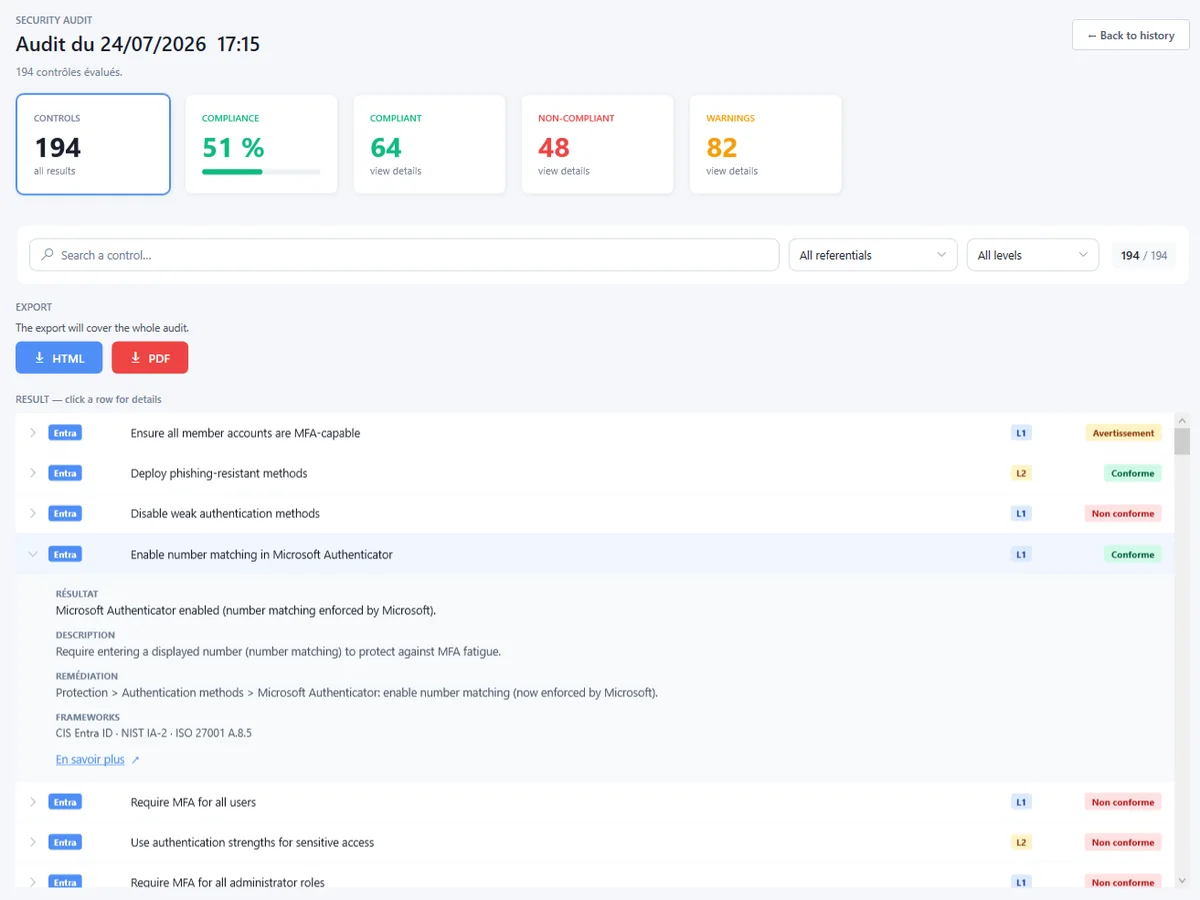The width and height of the screenshot is (1200, 900).
Task: Select the Compliance 51 % card
Action: click(x=261, y=144)
